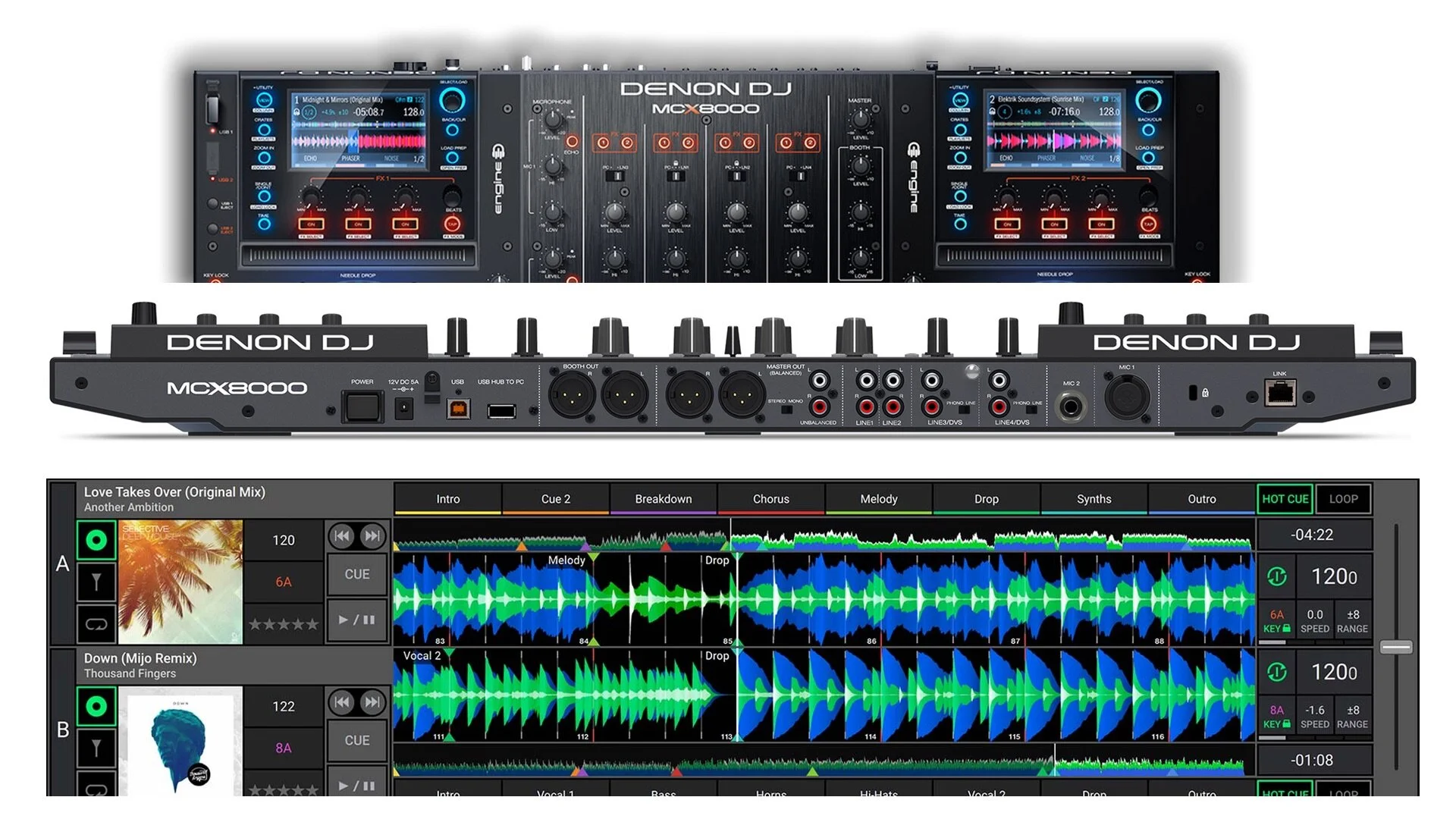Click the play/pause icon on Deck A
1456x819 pixels.
(356, 620)
